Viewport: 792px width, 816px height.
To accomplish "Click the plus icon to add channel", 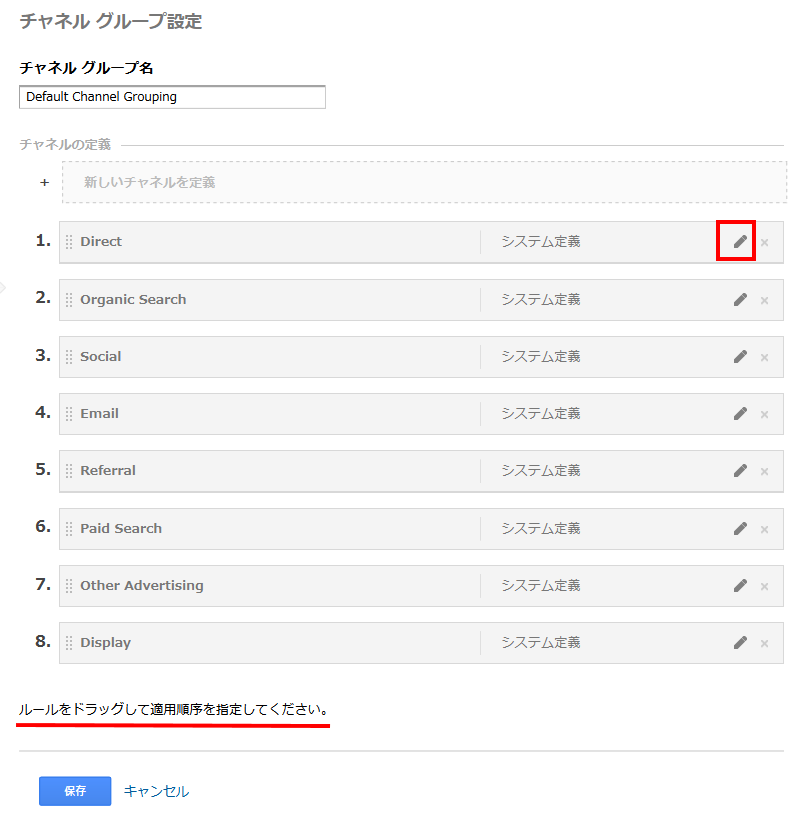I will click(x=44, y=183).
